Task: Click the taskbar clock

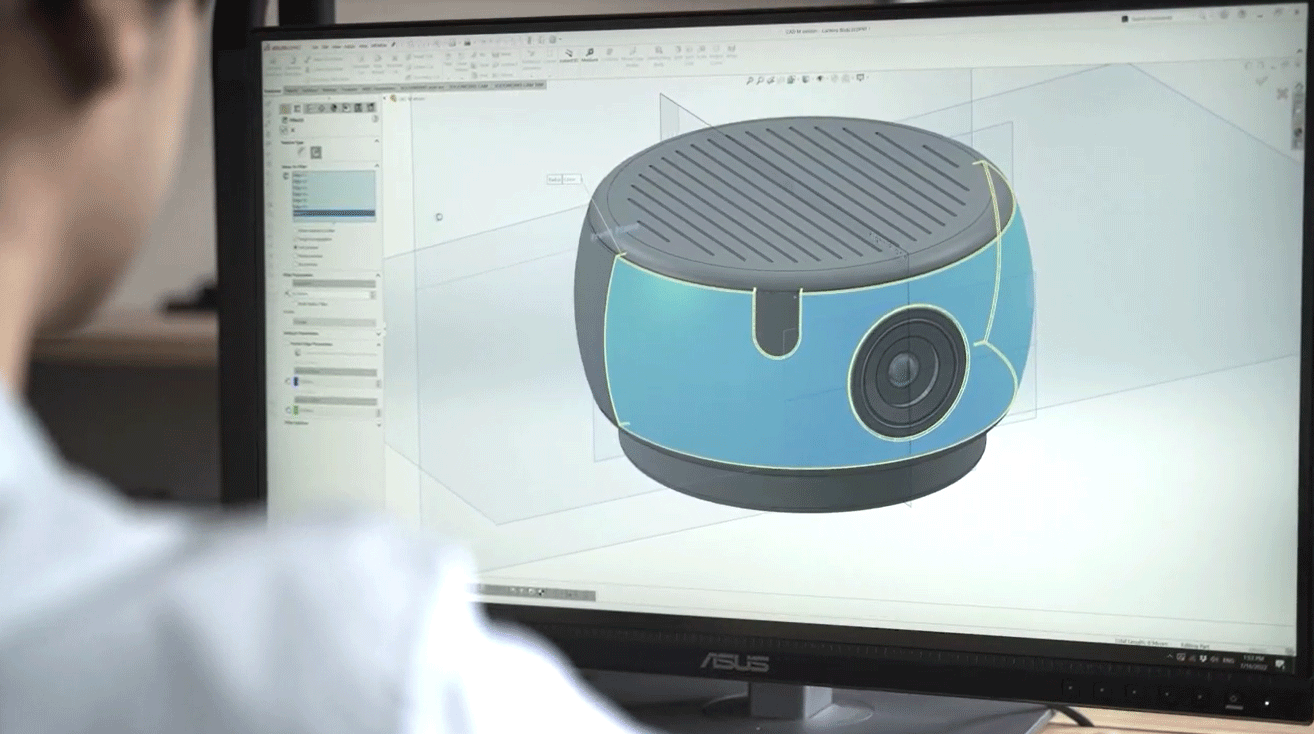Action: pyautogui.click(x=1254, y=662)
